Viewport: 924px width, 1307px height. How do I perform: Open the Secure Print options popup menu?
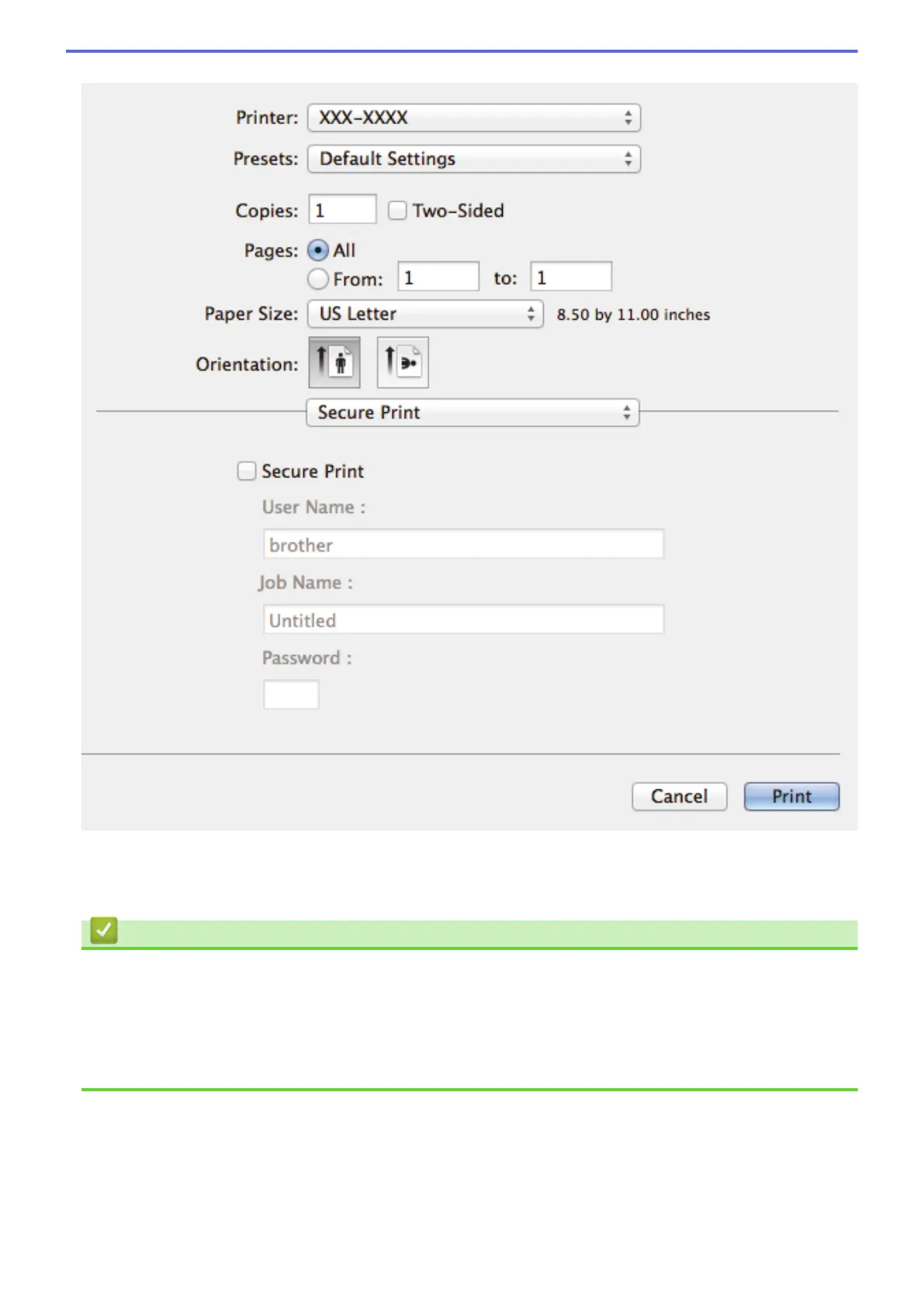(473, 413)
